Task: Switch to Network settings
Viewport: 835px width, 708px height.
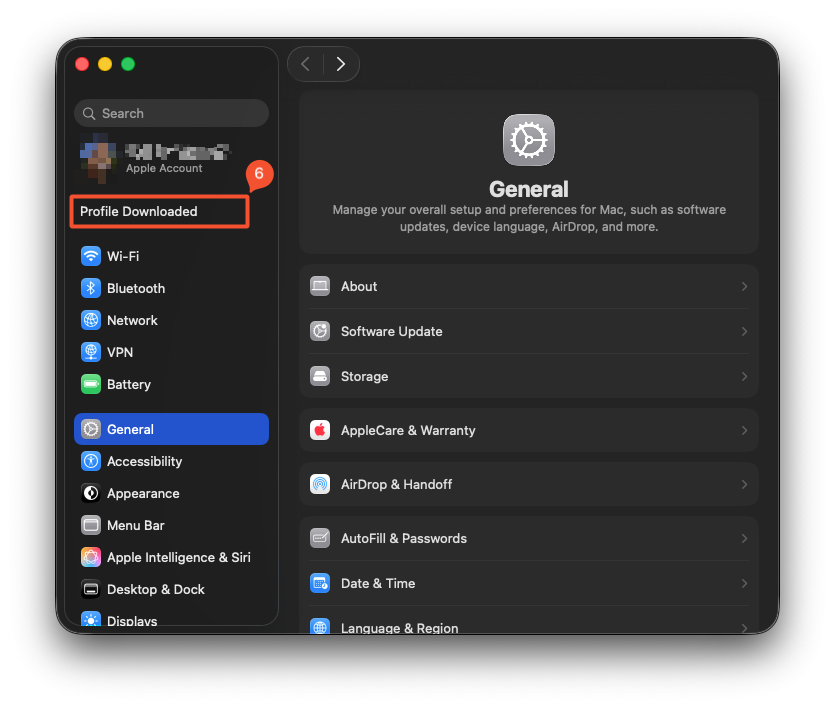Action: tap(171, 320)
